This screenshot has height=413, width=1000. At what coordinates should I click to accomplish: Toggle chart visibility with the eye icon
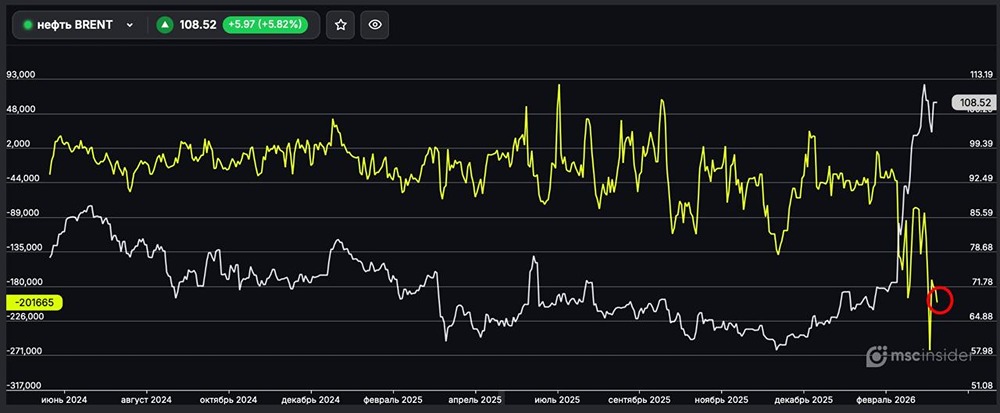(375, 25)
